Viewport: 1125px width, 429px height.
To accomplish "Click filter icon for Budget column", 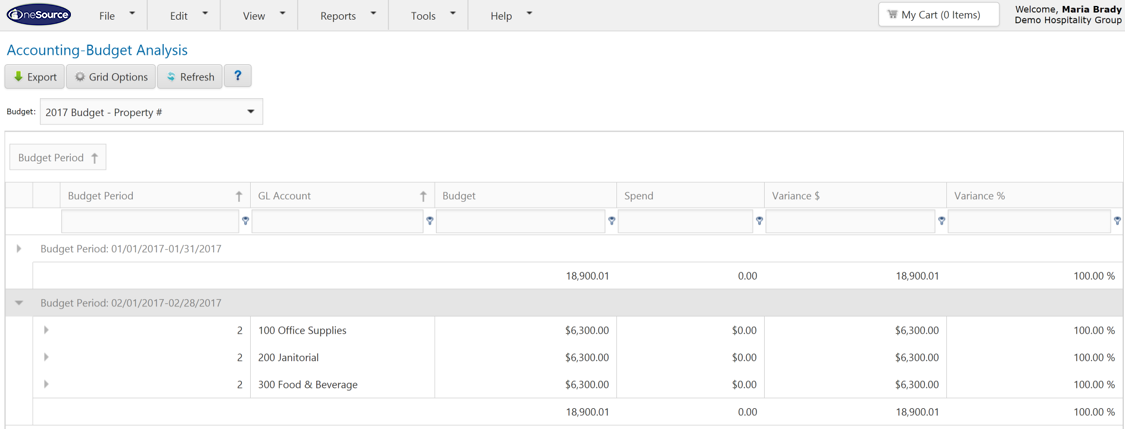I will click(611, 221).
